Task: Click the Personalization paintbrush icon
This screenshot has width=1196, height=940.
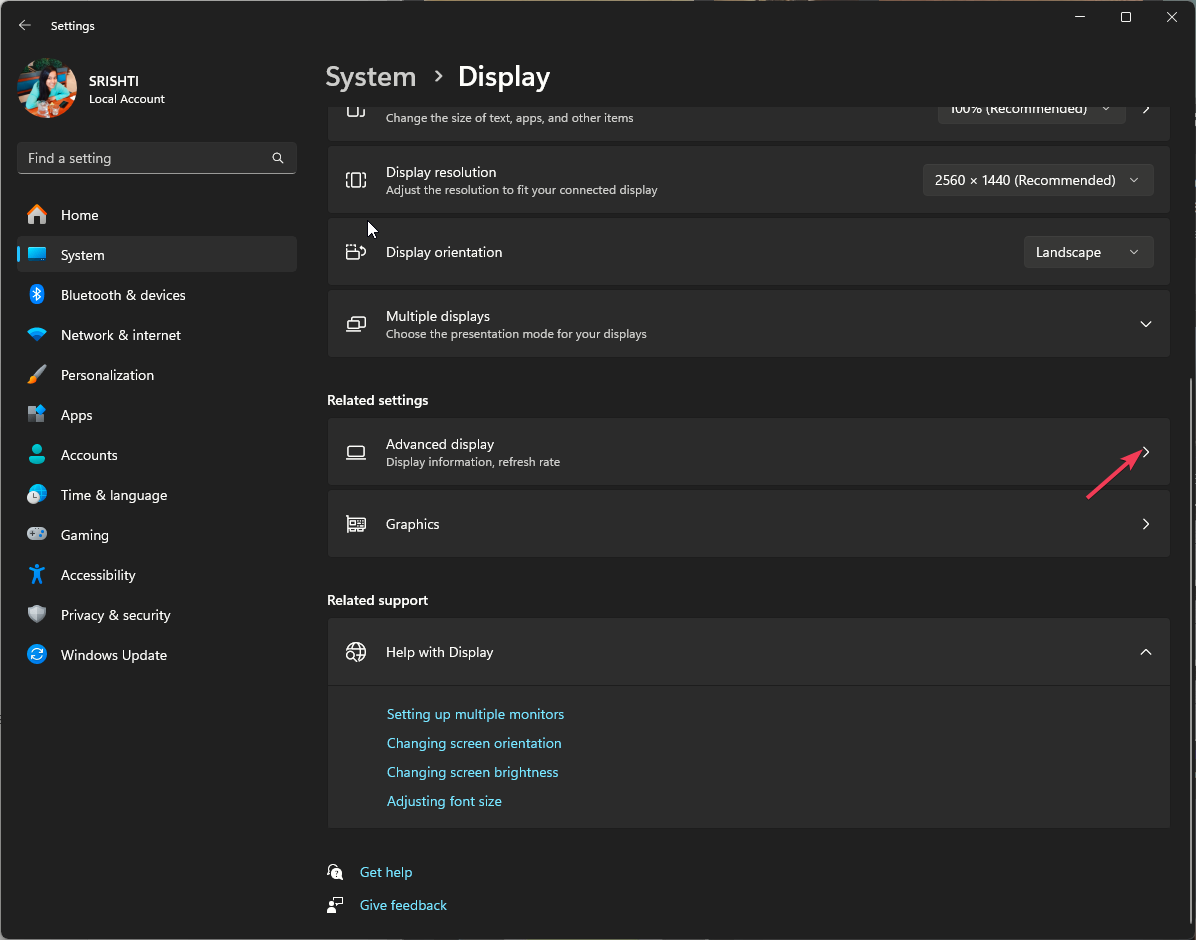Action: pyautogui.click(x=37, y=375)
